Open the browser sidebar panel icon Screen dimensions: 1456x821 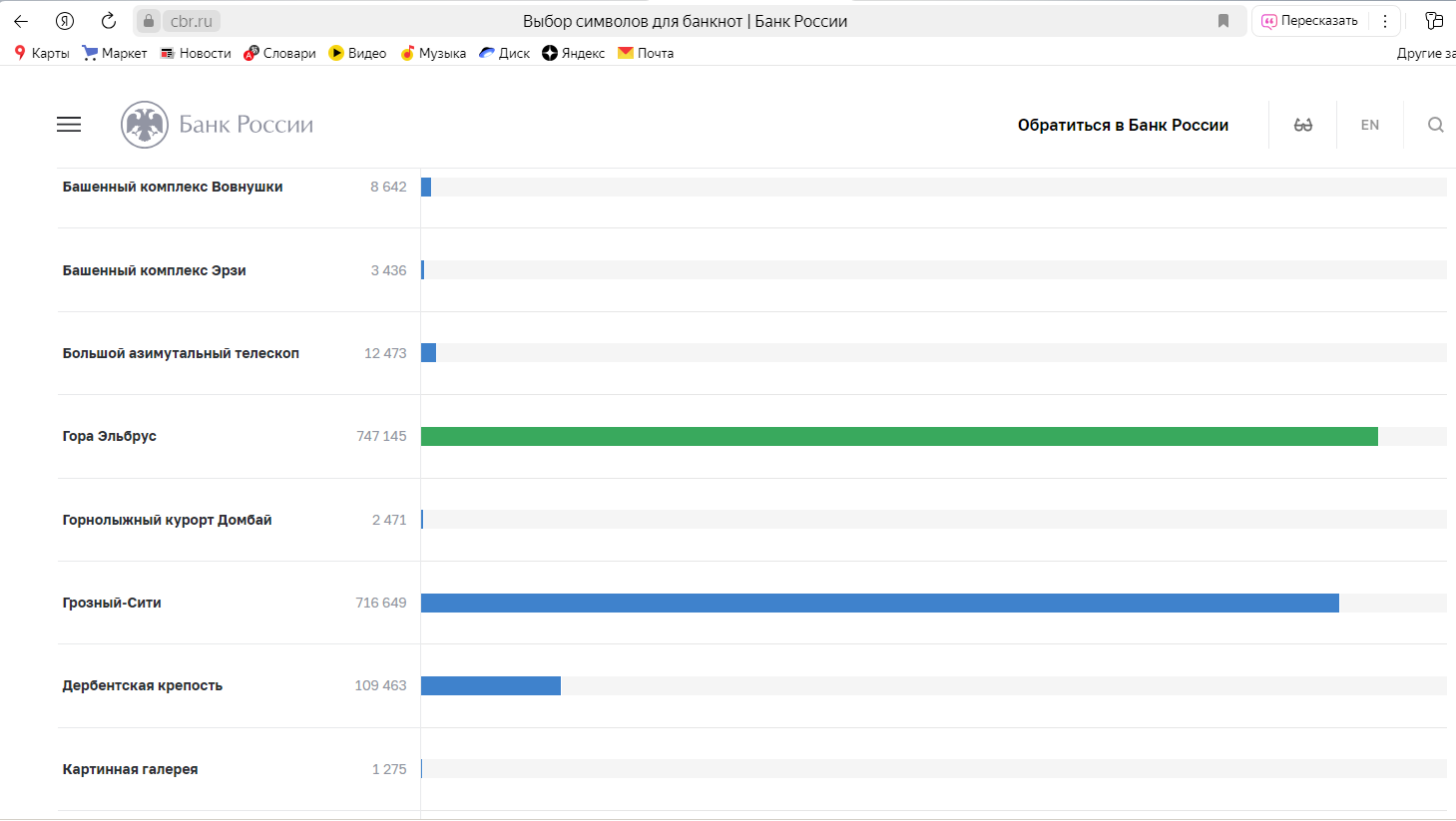1434,21
